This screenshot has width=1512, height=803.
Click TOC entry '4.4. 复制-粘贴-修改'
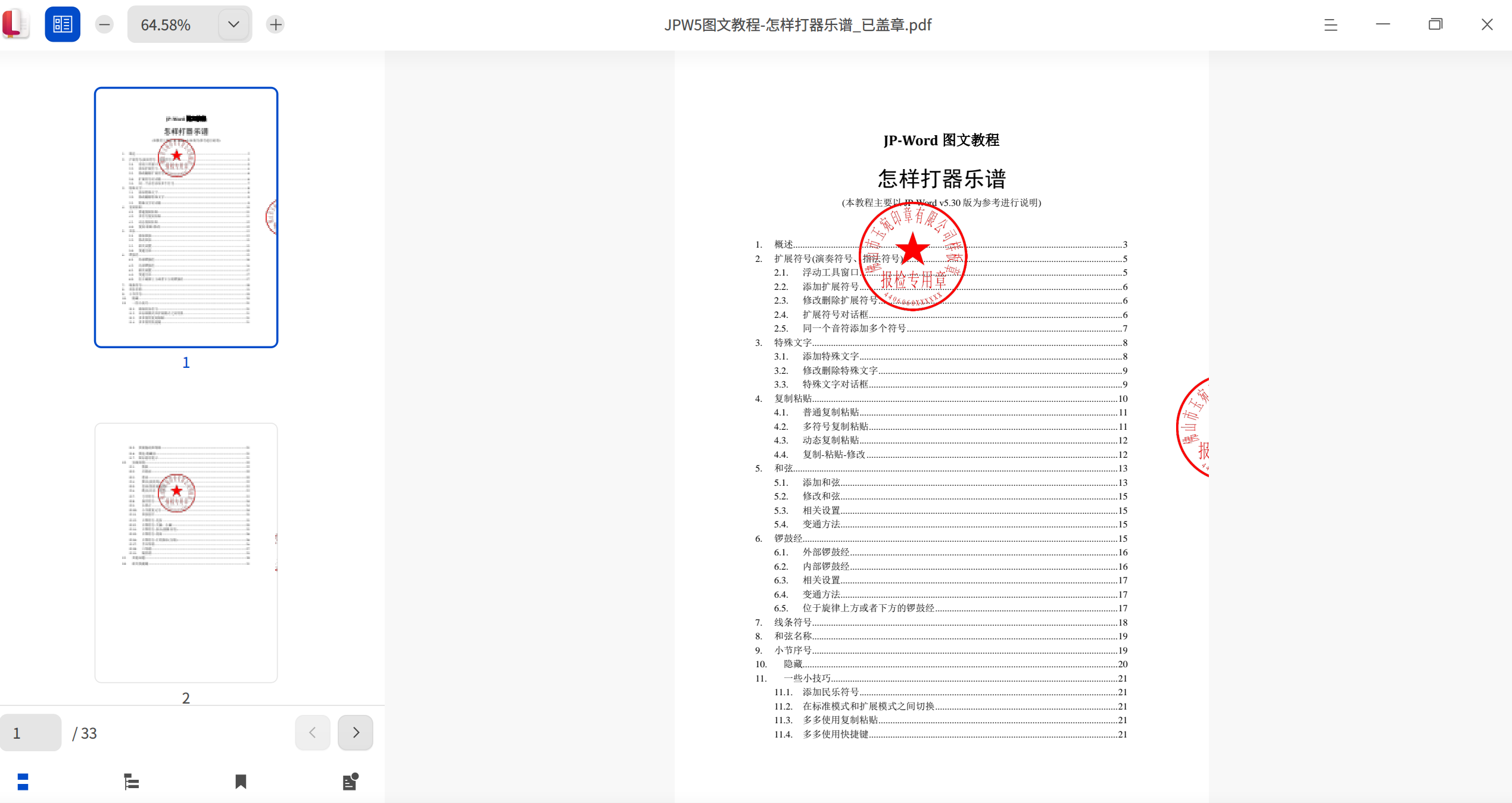(950, 455)
